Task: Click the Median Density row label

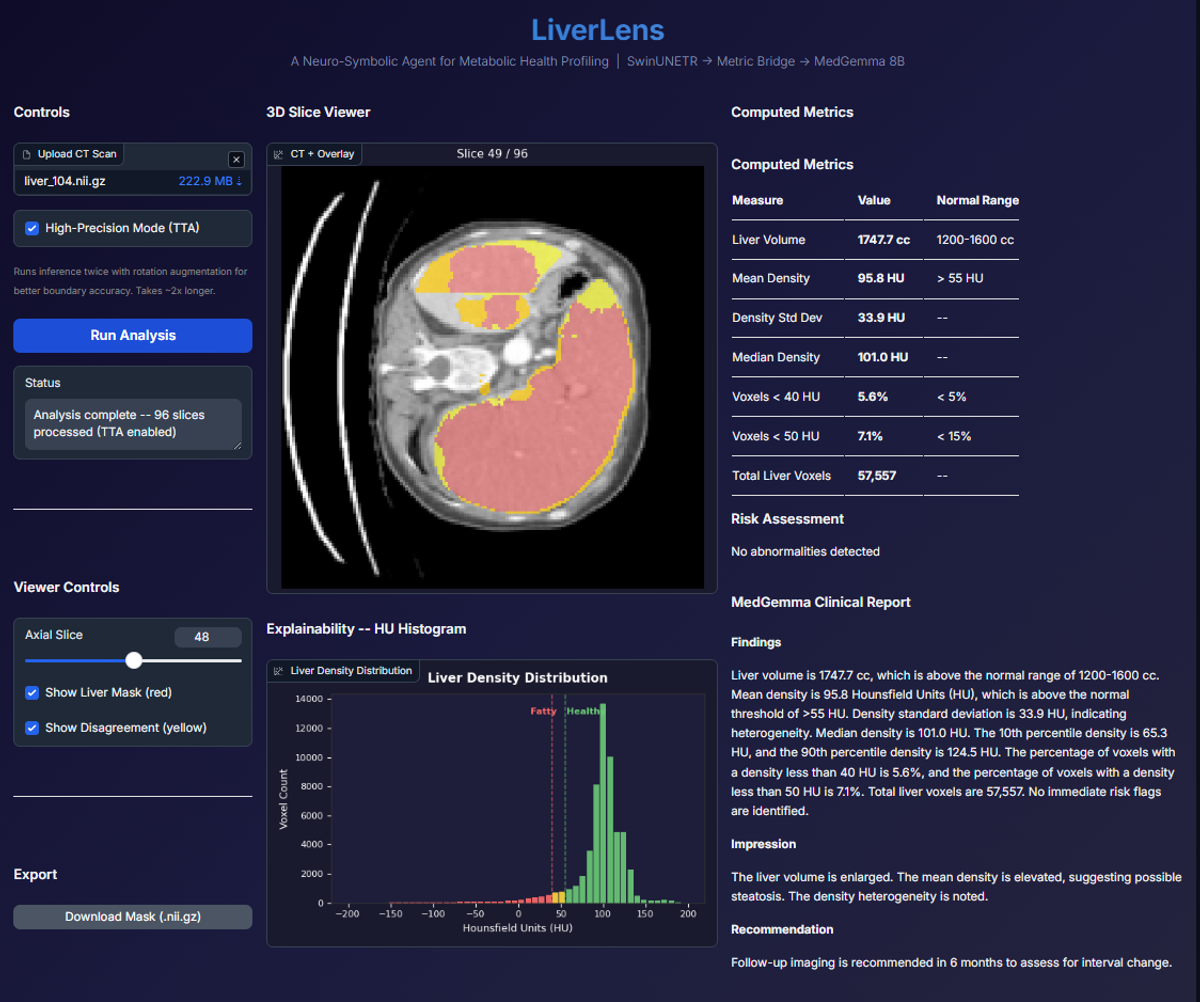Action: (x=776, y=357)
